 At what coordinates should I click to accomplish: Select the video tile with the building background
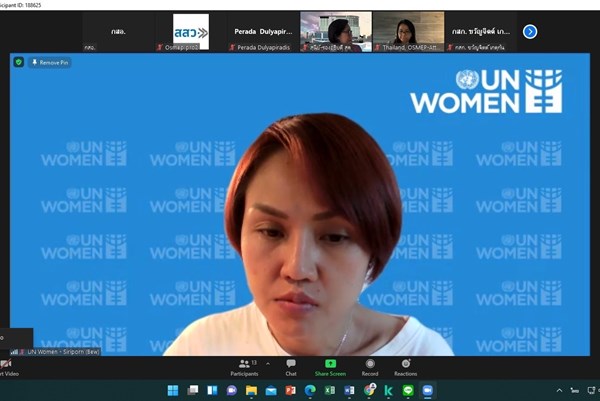coord(336,32)
